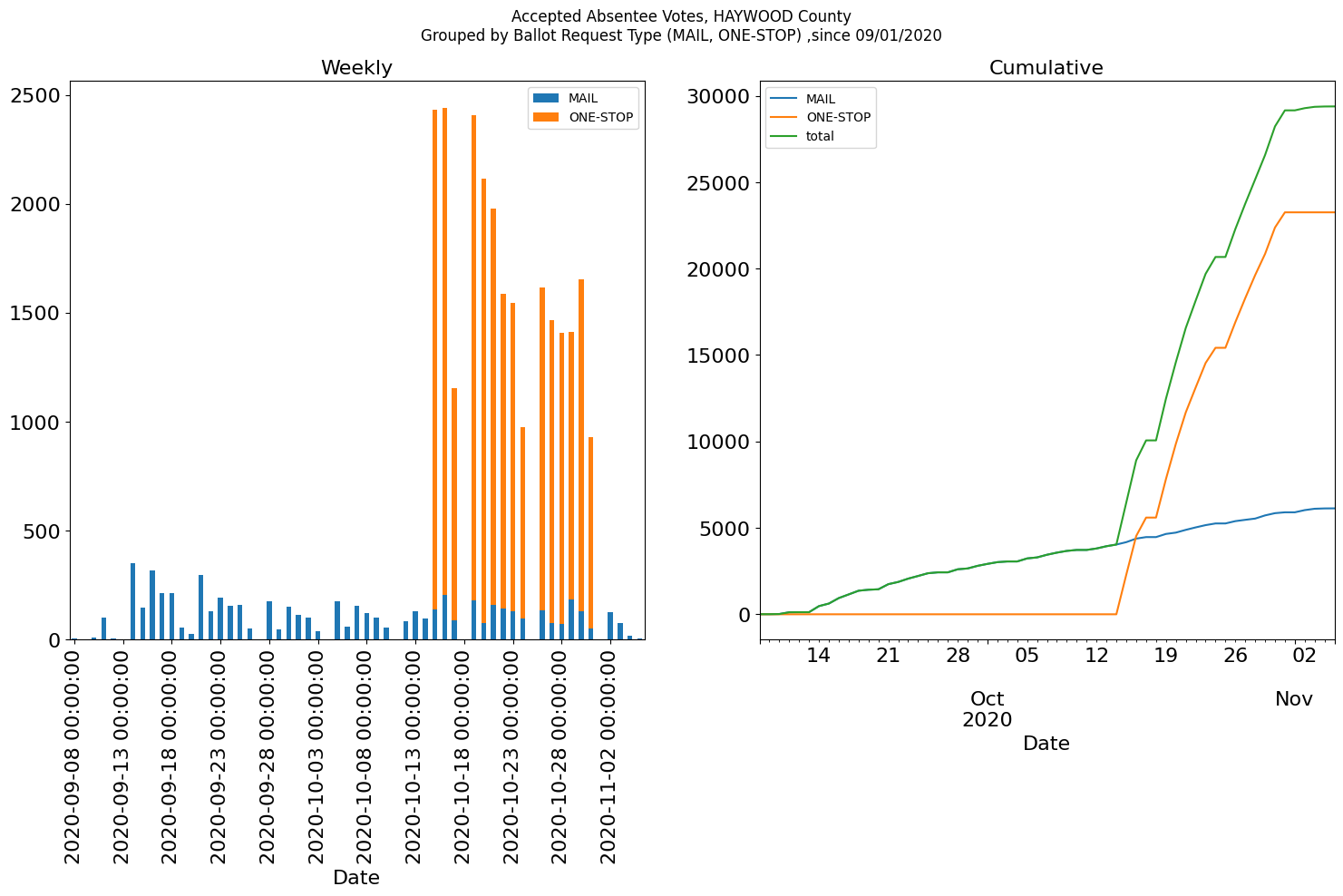1343x896 pixels.
Task: Click the "2000" y-axis tick on Weekly chart
Action: (35, 205)
